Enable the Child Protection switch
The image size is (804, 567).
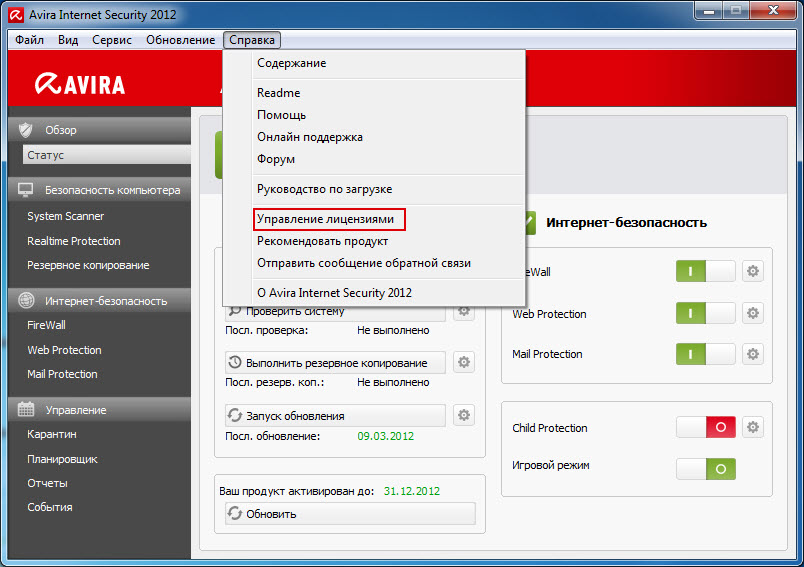coord(706,427)
